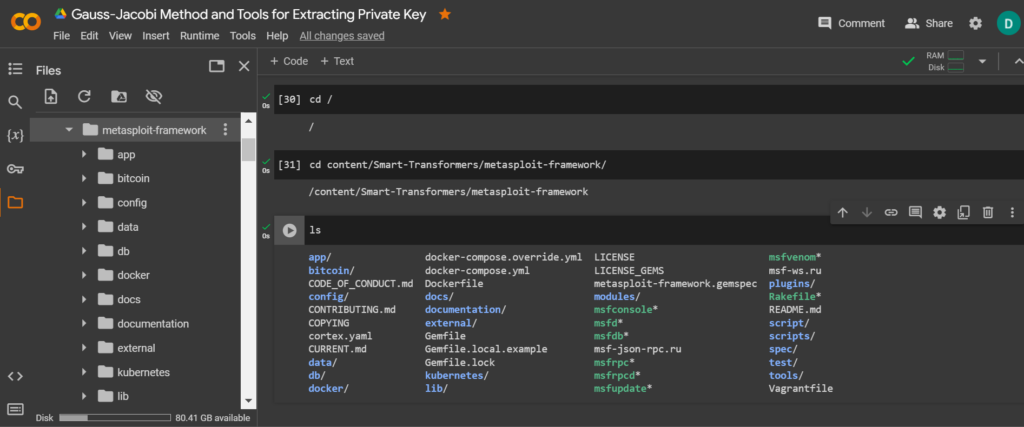Open the secrets key icon

(15, 168)
